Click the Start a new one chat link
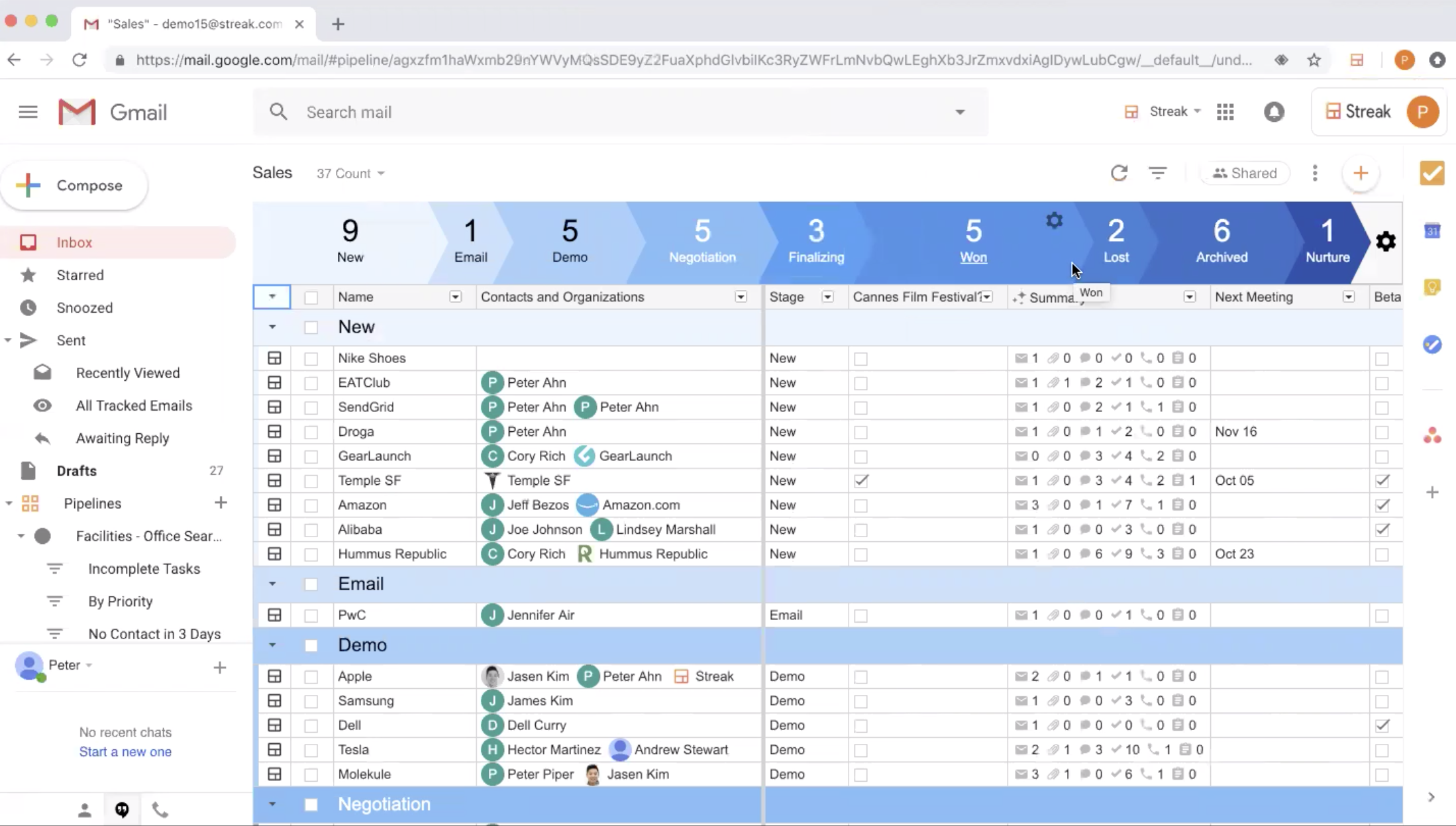This screenshot has width=1456, height=826. 126,751
